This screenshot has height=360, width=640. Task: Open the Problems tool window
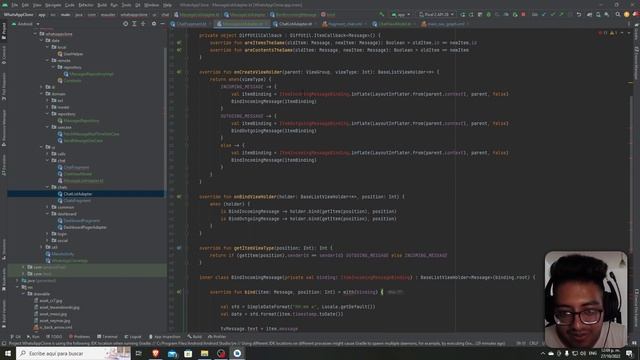[79, 337]
